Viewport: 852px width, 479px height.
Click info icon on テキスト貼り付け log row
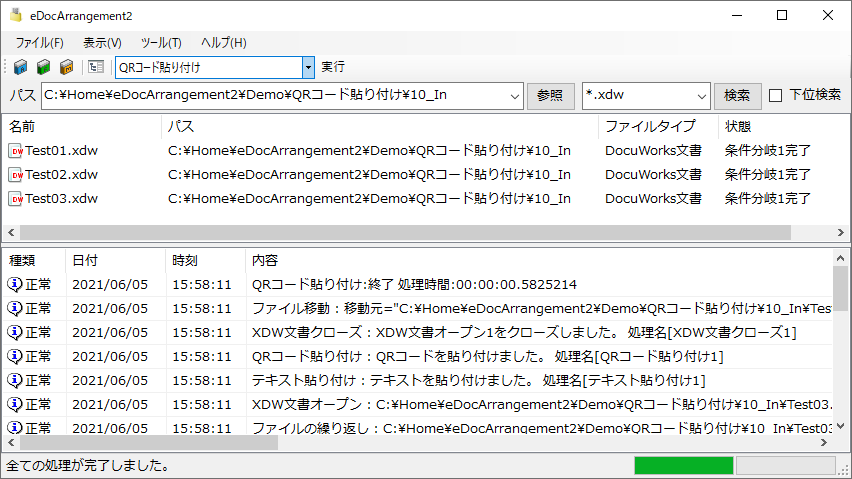(15, 380)
